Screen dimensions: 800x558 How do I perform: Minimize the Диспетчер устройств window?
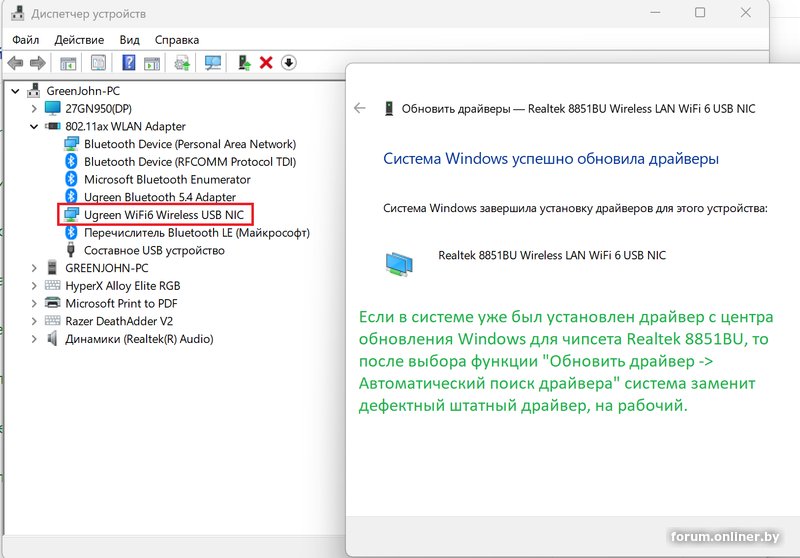point(655,13)
